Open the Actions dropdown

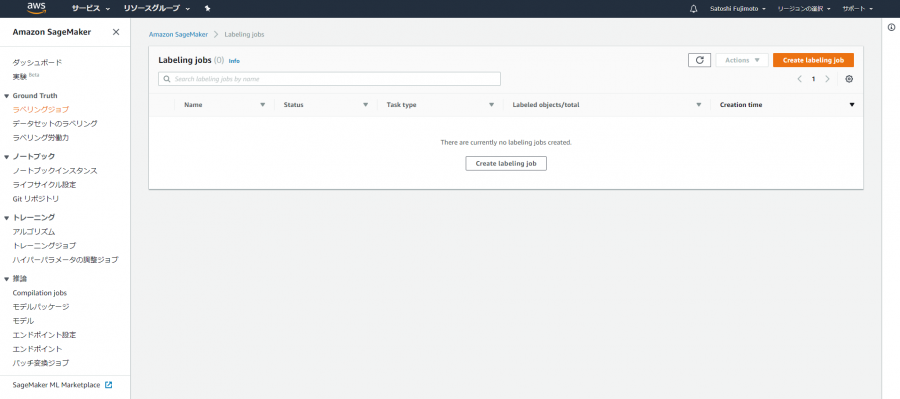tap(742, 60)
